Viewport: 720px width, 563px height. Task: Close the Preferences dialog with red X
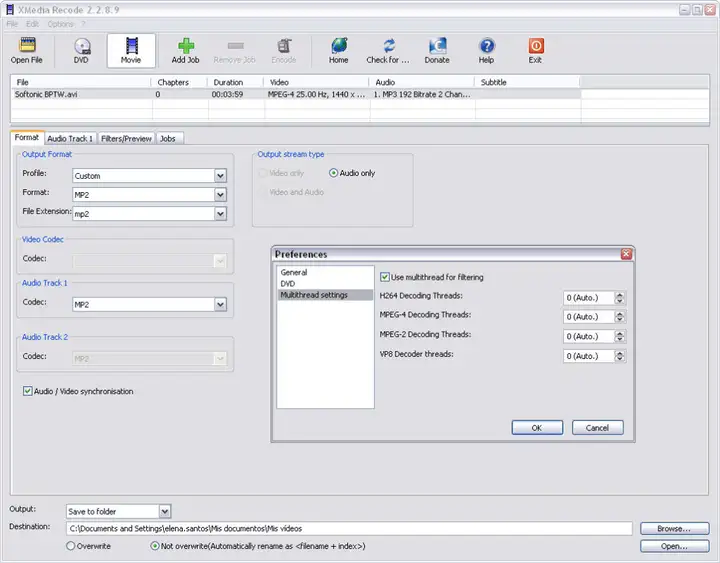point(626,254)
